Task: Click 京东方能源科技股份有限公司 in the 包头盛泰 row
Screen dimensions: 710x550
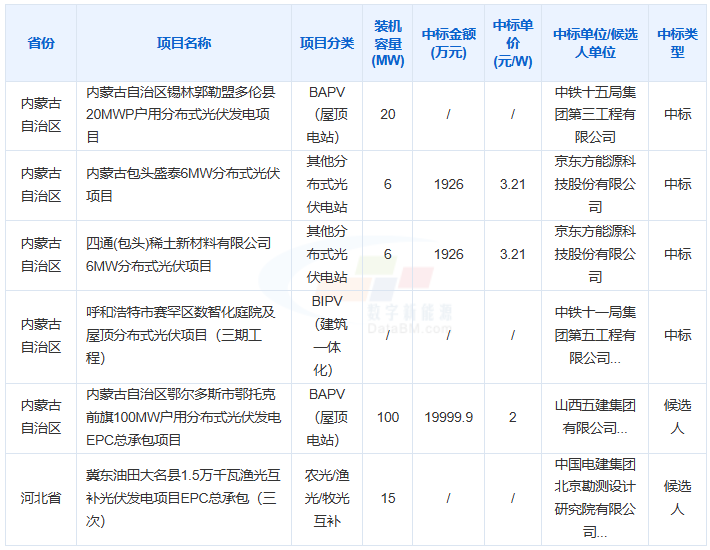Action: (x=595, y=185)
